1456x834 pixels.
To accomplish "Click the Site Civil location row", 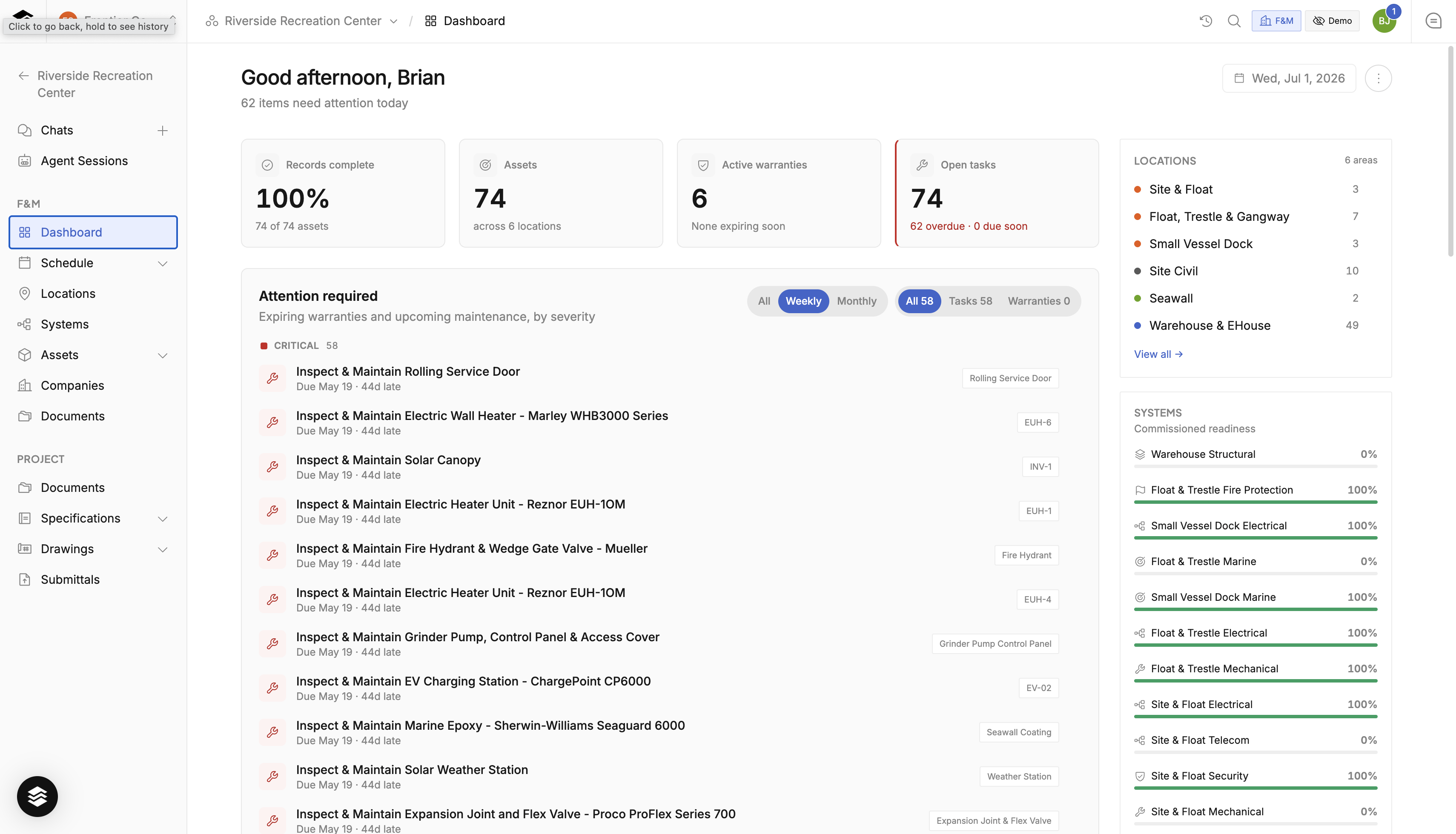I will click(1255, 271).
